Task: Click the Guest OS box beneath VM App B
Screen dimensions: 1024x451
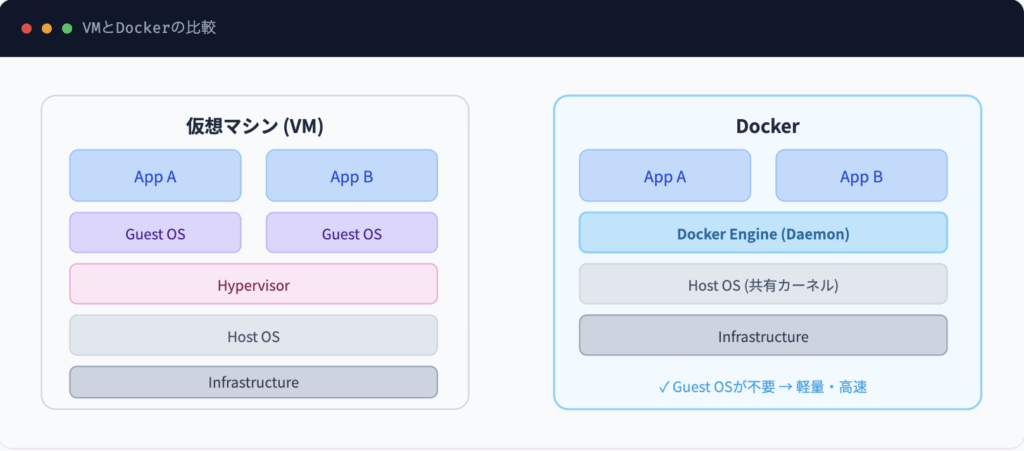Action: (351, 233)
